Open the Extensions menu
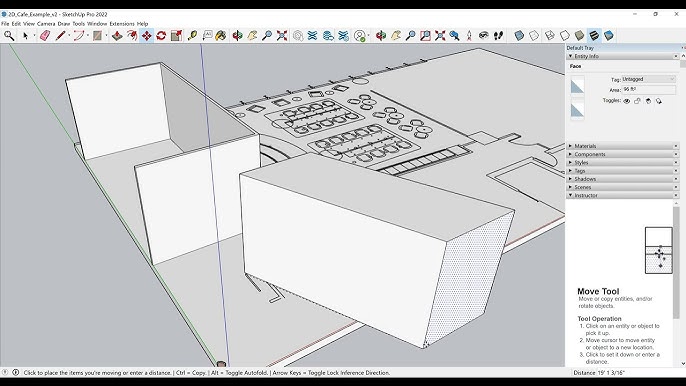686x386 pixels. click(x=122, y=24)
